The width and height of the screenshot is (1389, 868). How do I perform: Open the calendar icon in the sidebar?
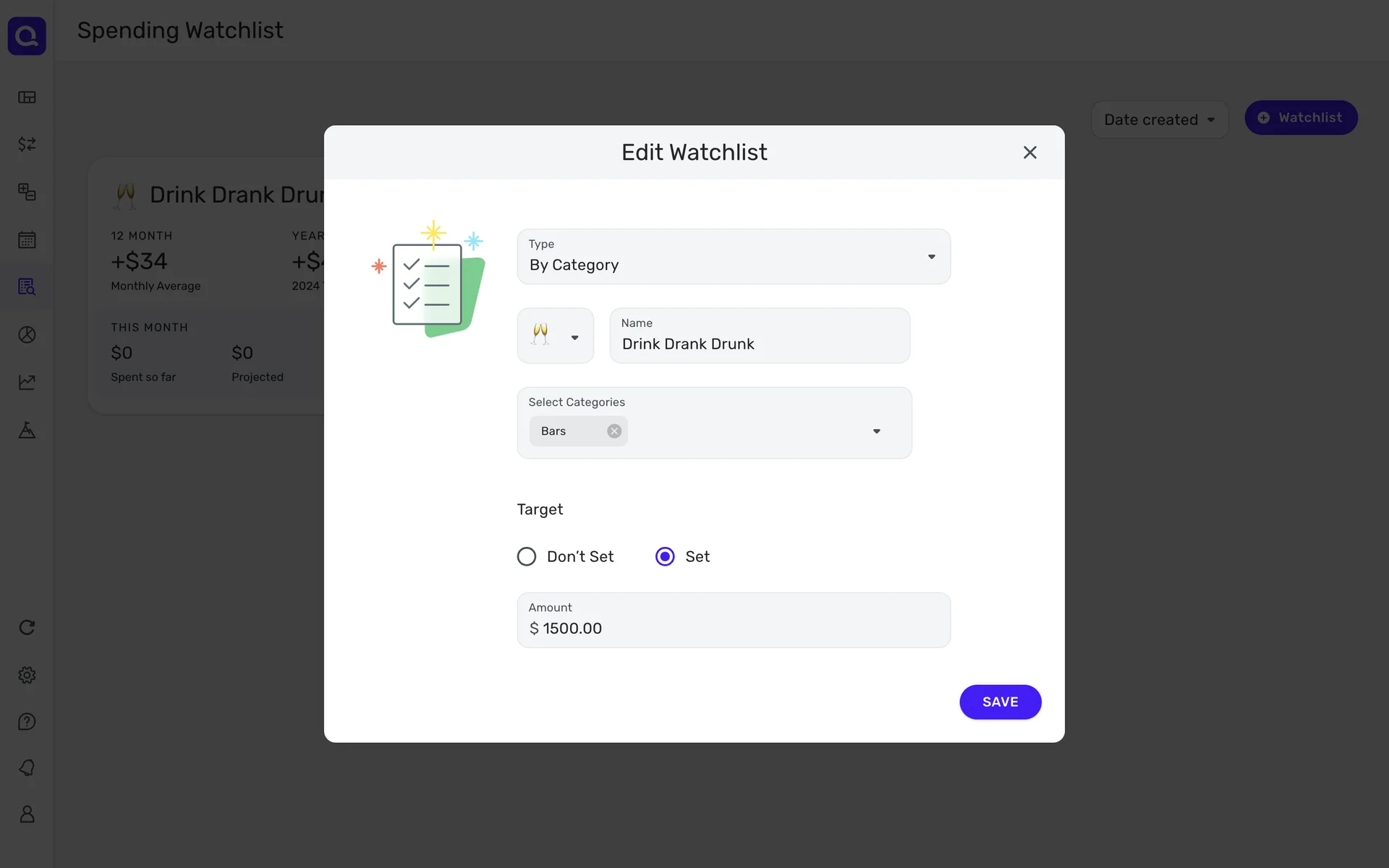pyautogui.click(x=27, y=239)
